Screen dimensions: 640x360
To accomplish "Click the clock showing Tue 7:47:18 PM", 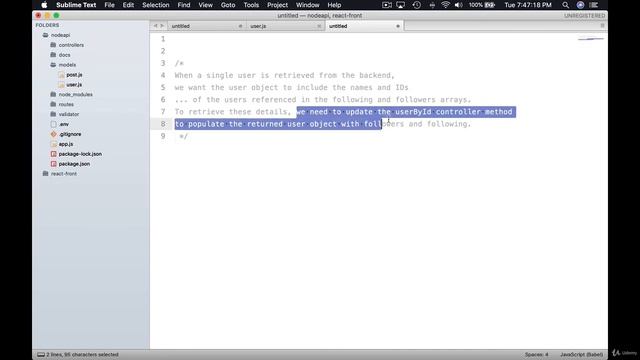I will 528,5.
